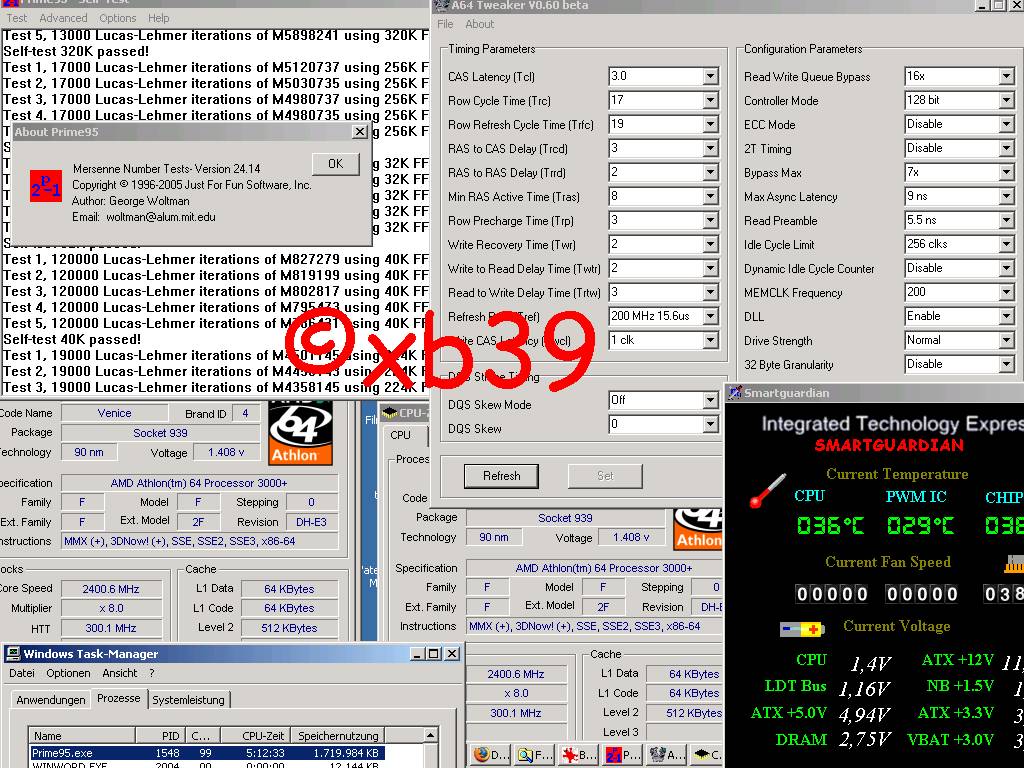Open the Row Precharge Time (Trp) dropdown
1024x768 pixels.
[711, 220]
